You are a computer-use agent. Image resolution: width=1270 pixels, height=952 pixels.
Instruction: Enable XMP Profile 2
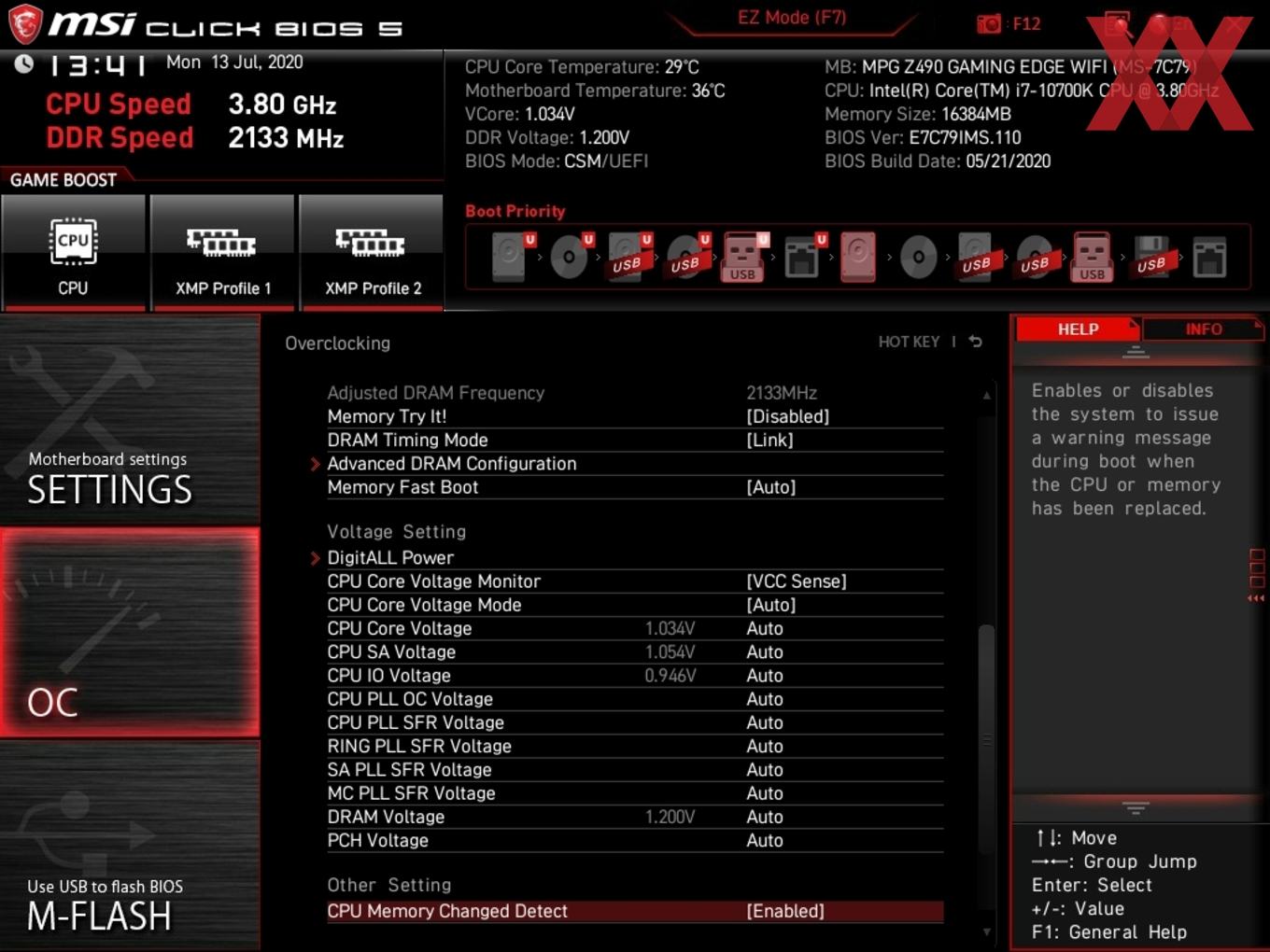point(372,252)
